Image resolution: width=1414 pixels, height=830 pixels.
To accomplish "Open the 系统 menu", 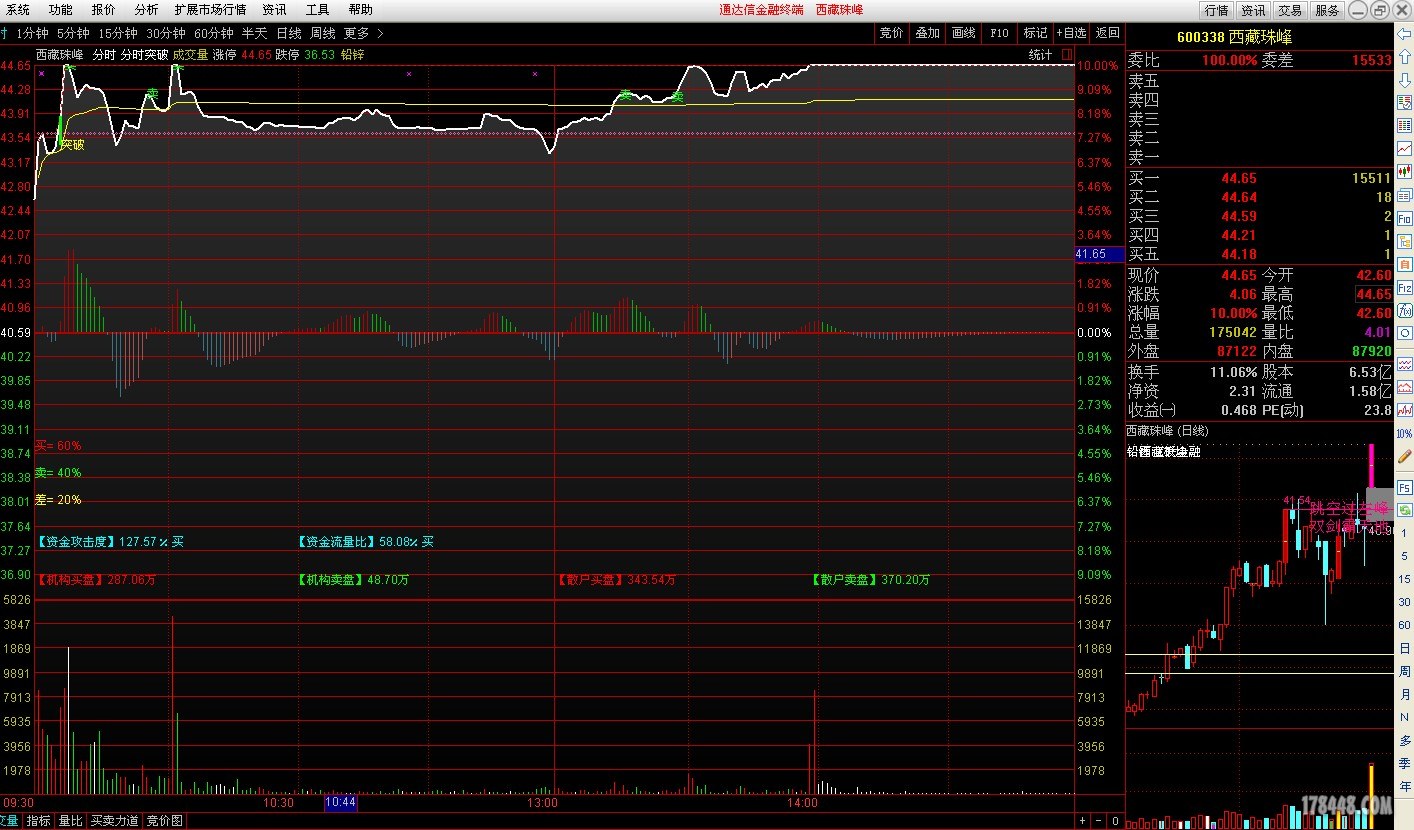I will click(x=18, y=9).
